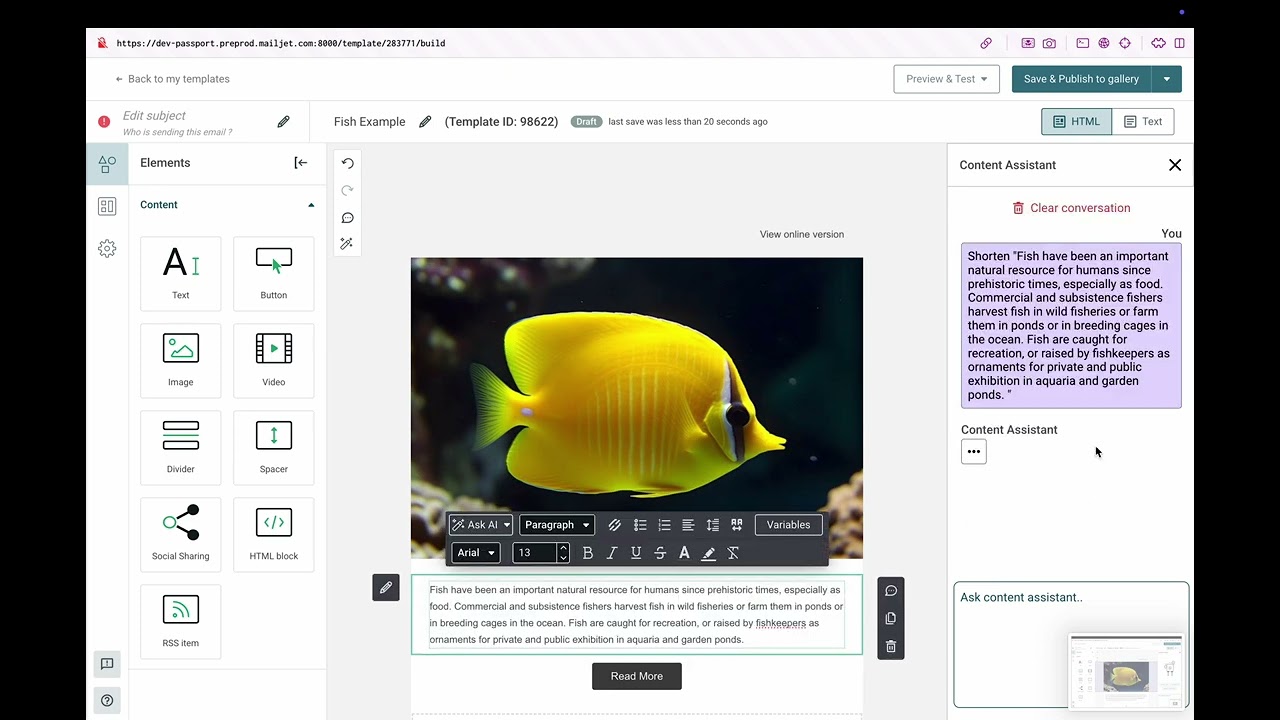The height and width of the screenshot is (720, 1280).
Task: Open the feedback icon at bottom left
Action: point(107,664)
